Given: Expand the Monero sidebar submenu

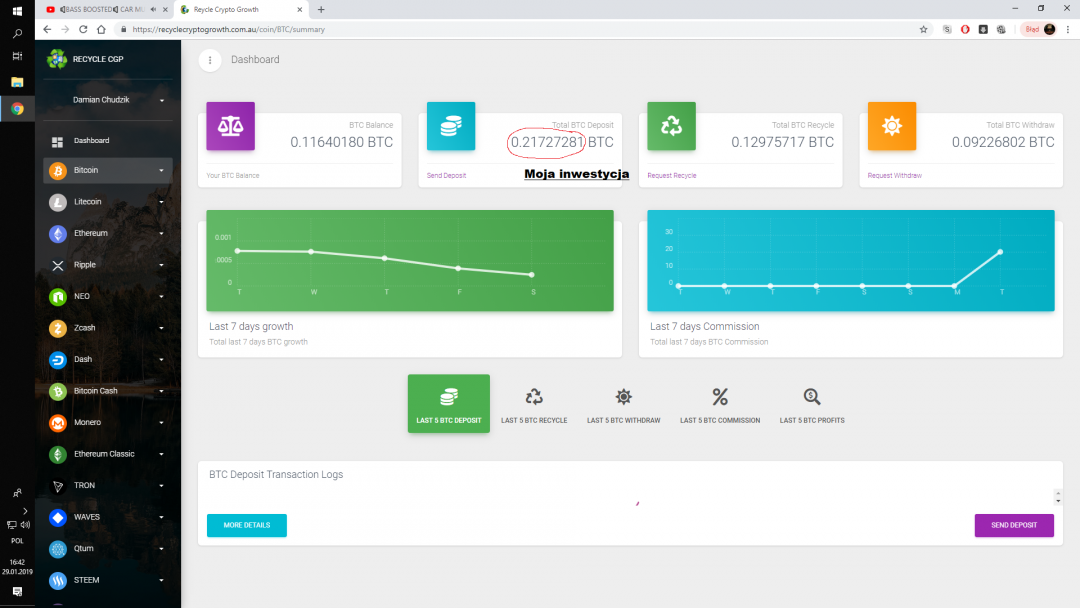Looking at the screenshot, I should tap(161, 423).
